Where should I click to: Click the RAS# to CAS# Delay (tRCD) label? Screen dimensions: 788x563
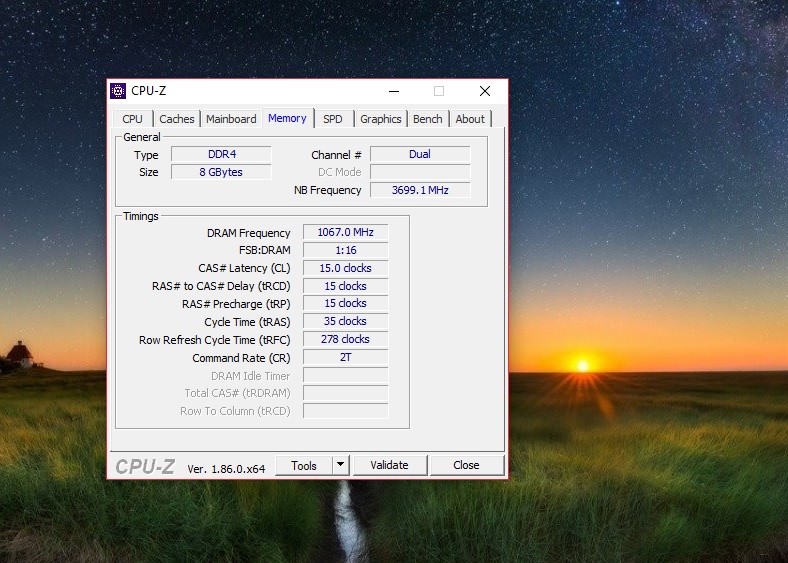[221, 286]
